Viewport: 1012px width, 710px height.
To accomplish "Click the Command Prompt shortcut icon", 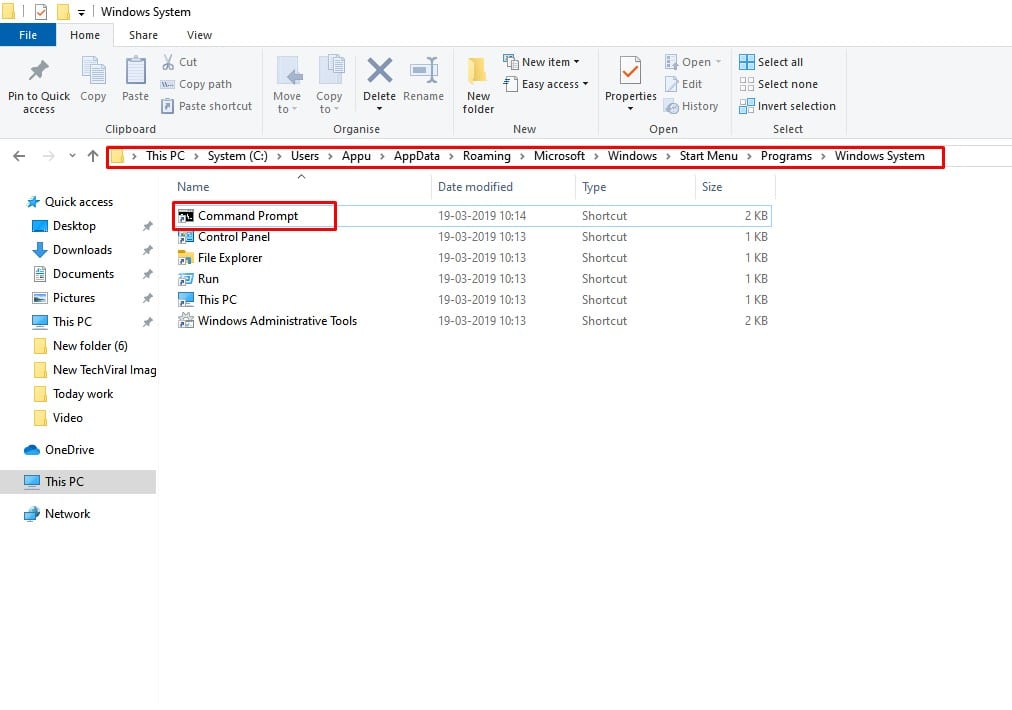I will coord(186,216).
